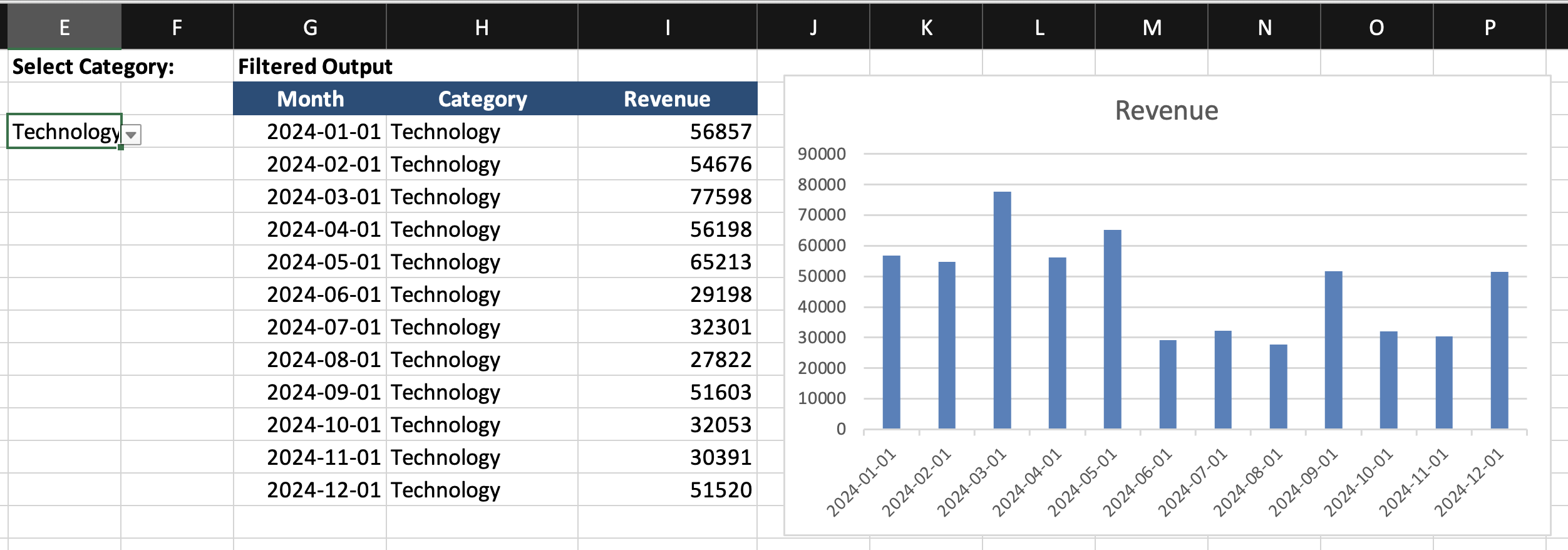Select the Select Category label cell
The height and width of the screenshot is (550, 1568).
94,66
